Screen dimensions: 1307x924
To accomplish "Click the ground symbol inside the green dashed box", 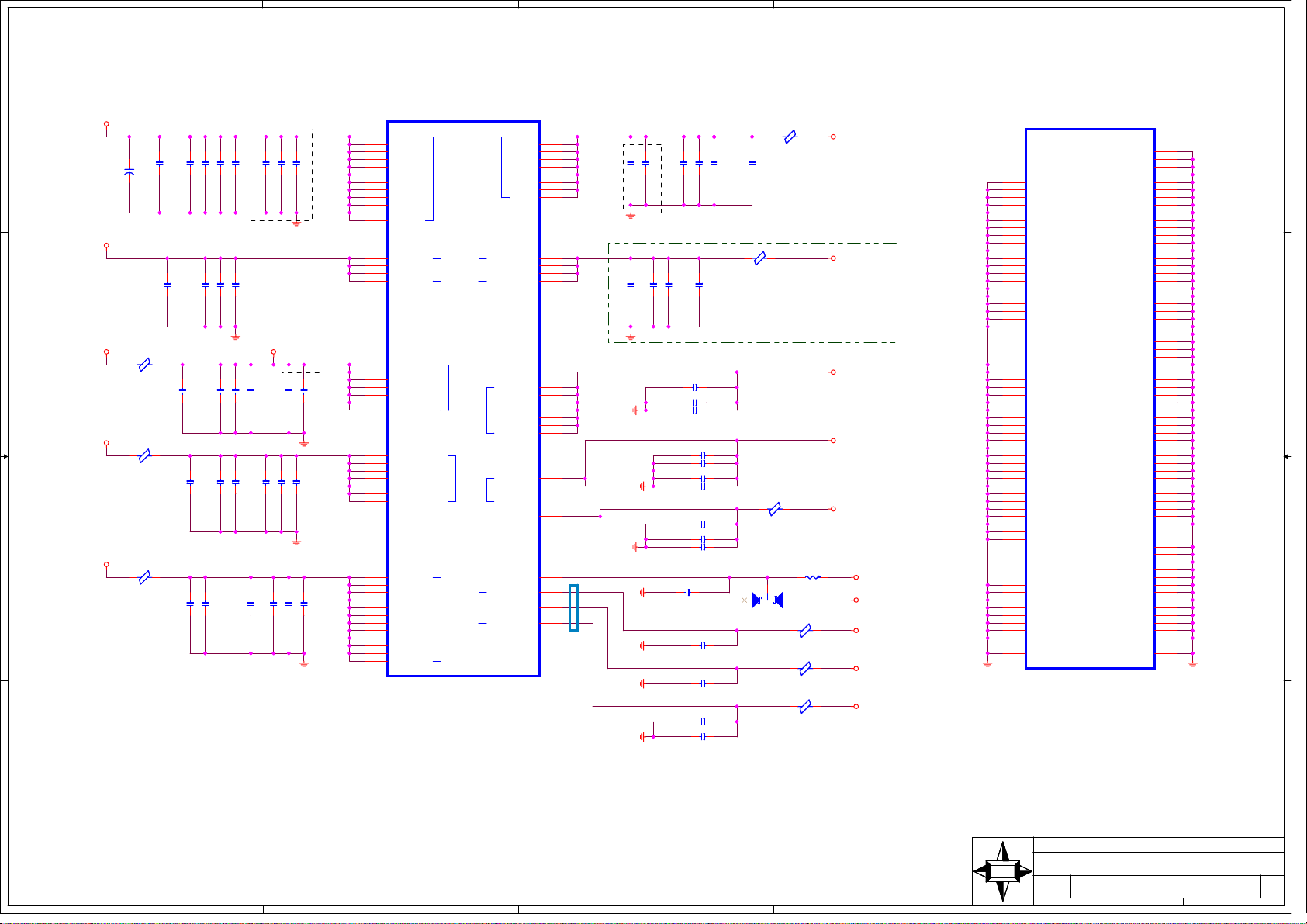I will [631, 337].
